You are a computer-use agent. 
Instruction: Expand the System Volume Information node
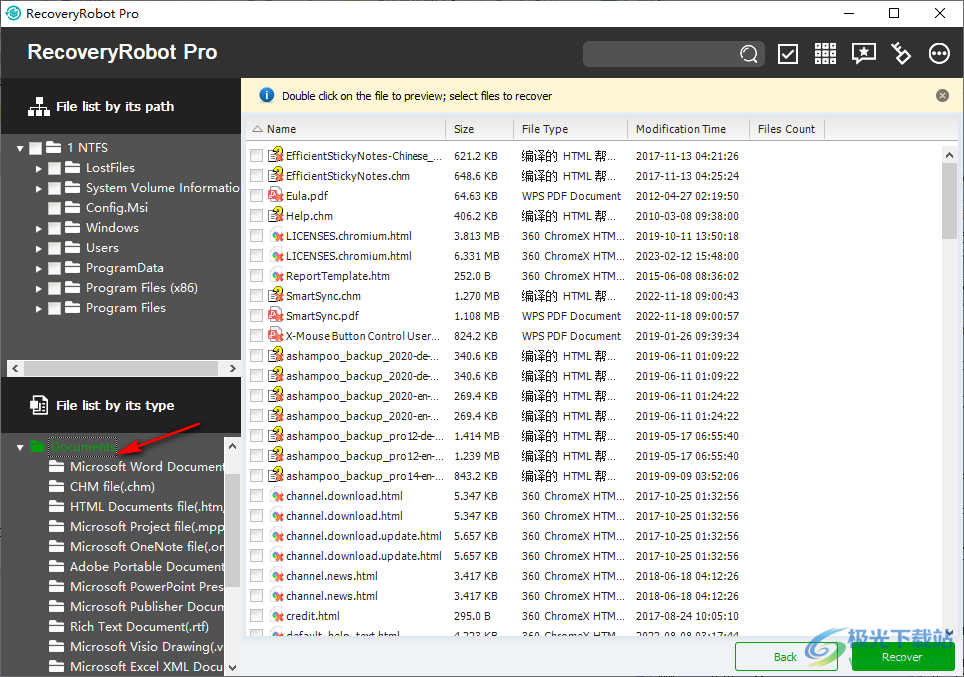pyautogui.click(x=39, y=188)
